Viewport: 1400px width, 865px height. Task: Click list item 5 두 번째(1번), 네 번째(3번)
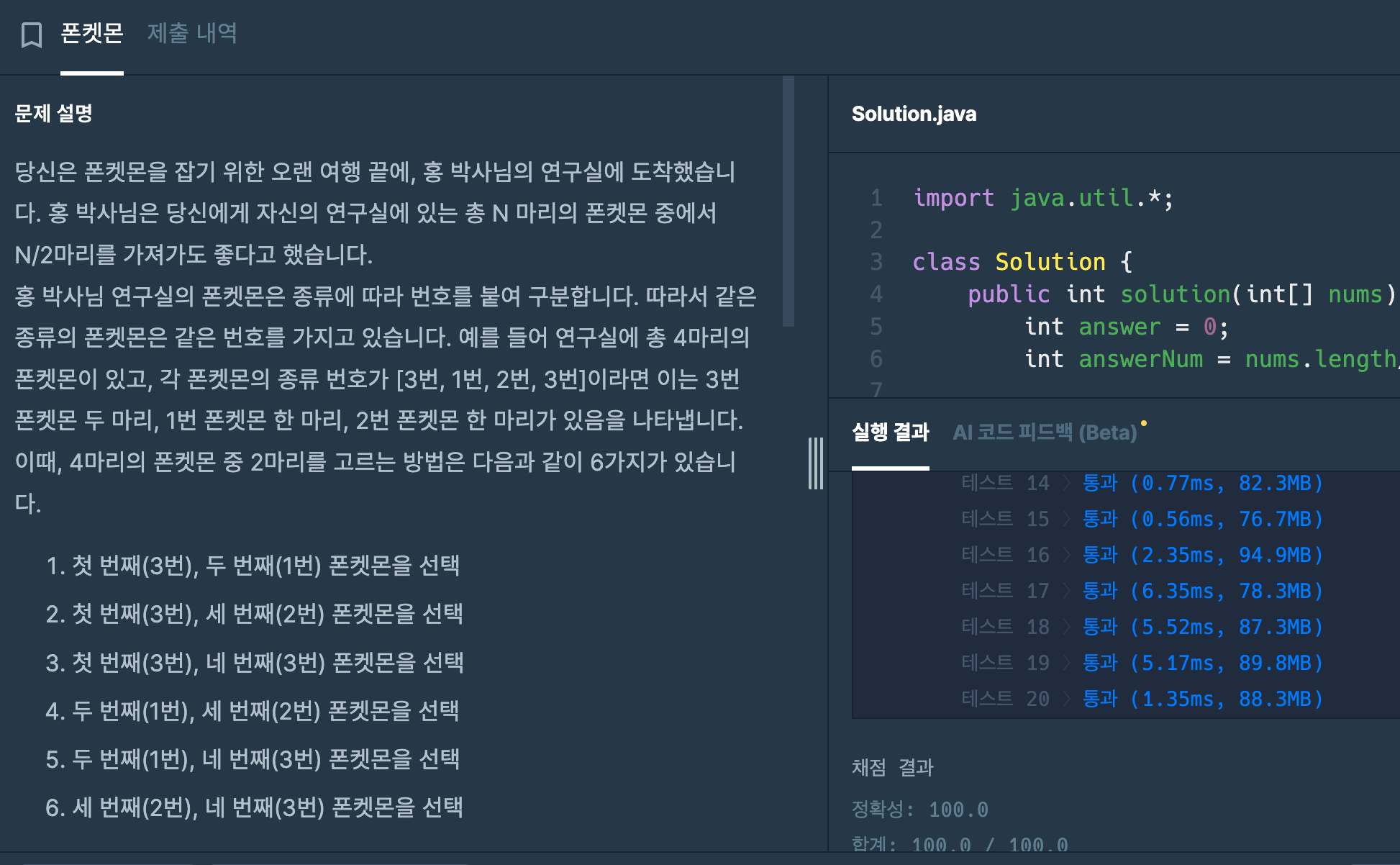[x=253, y=759]
